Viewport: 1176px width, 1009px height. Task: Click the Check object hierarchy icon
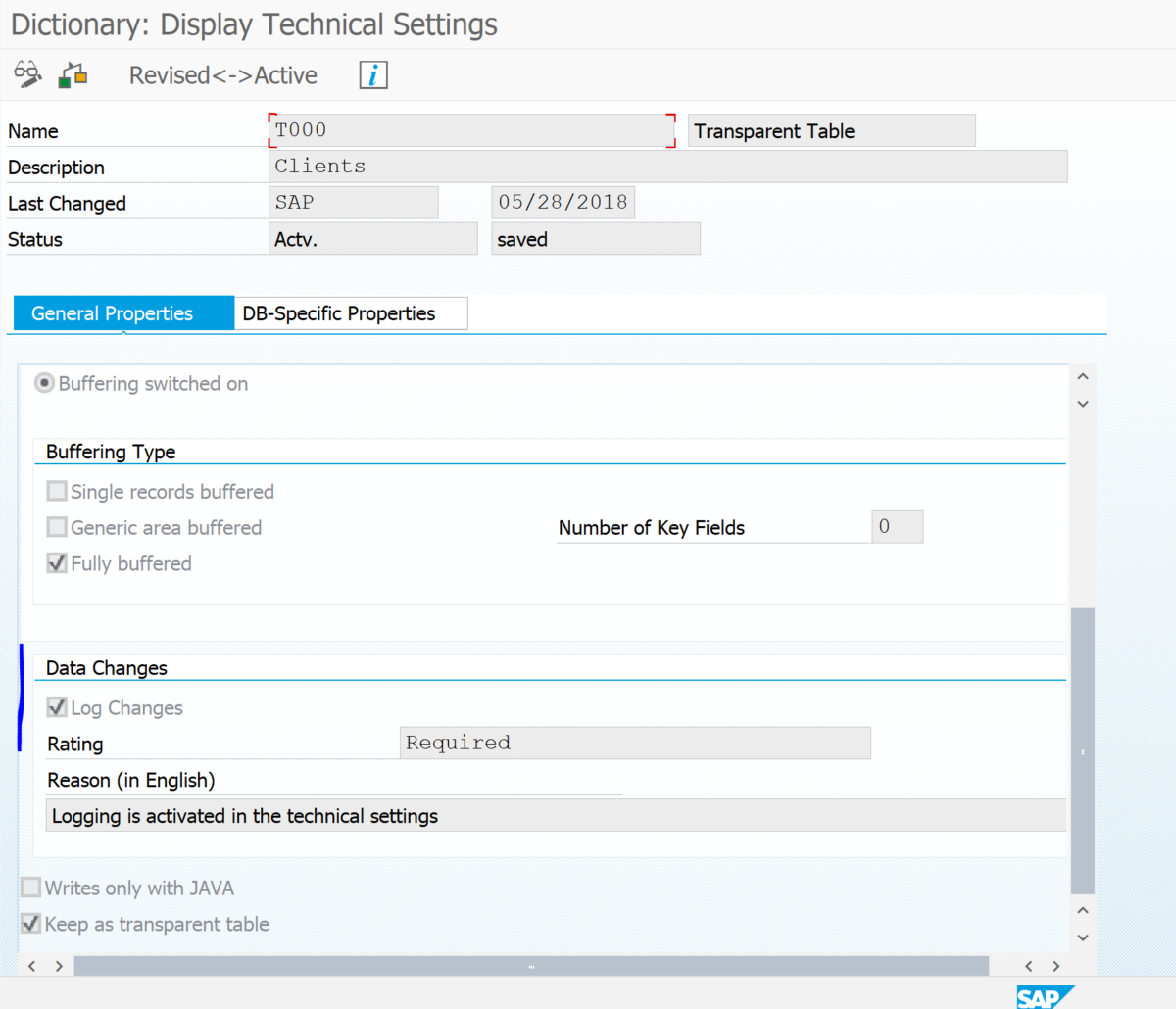coord(73,74)
